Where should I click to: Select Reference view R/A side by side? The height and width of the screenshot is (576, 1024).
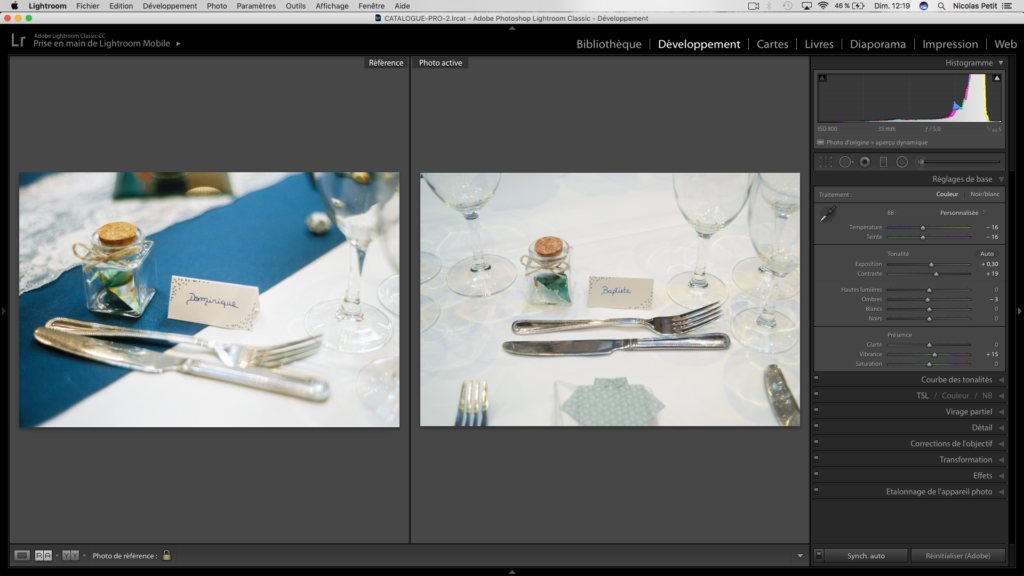pos(43,555)
